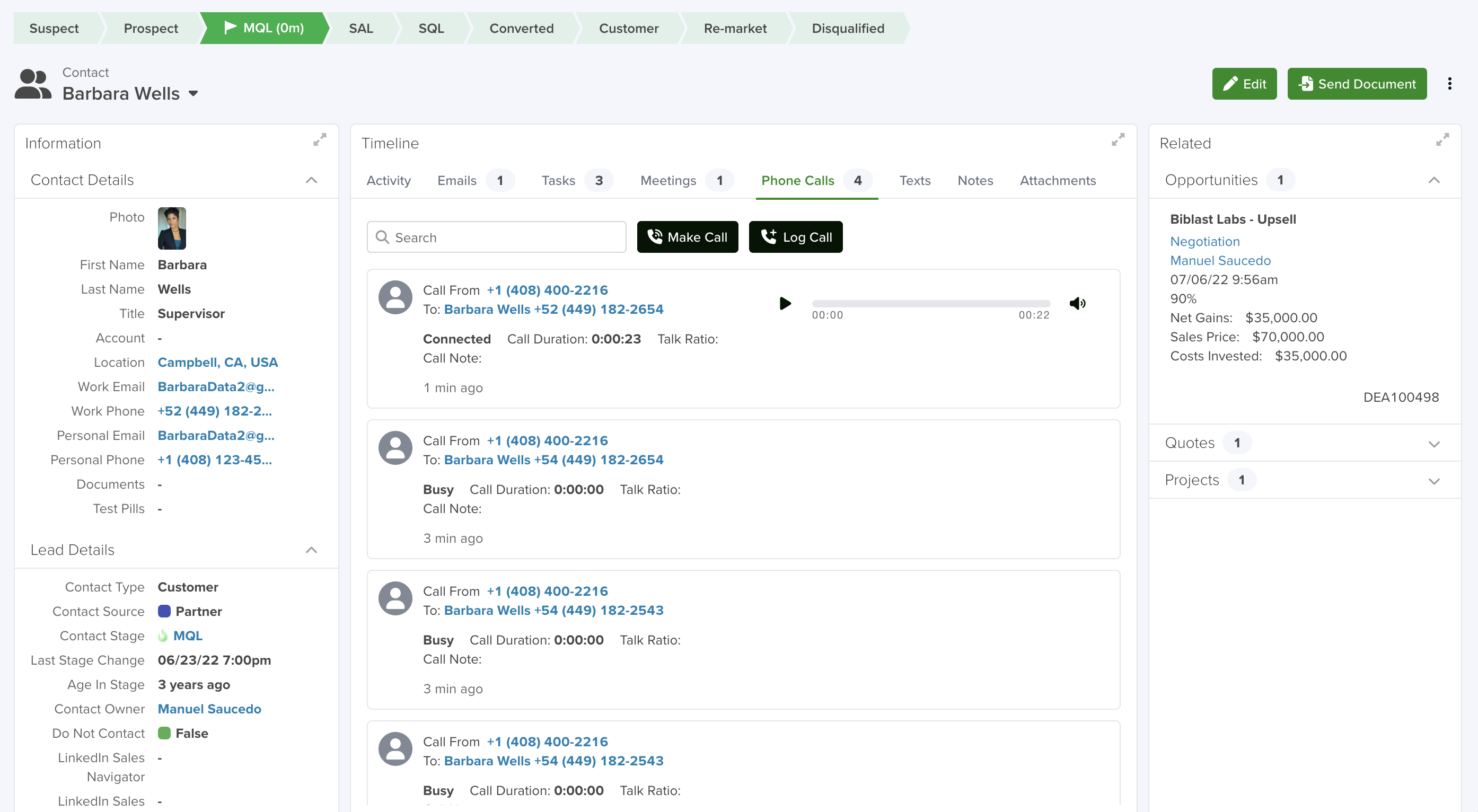Open the Negotiation opportunity stage link
Image resolution: width=1478 pixels, height=812 pixels.
pos(1204,241)
